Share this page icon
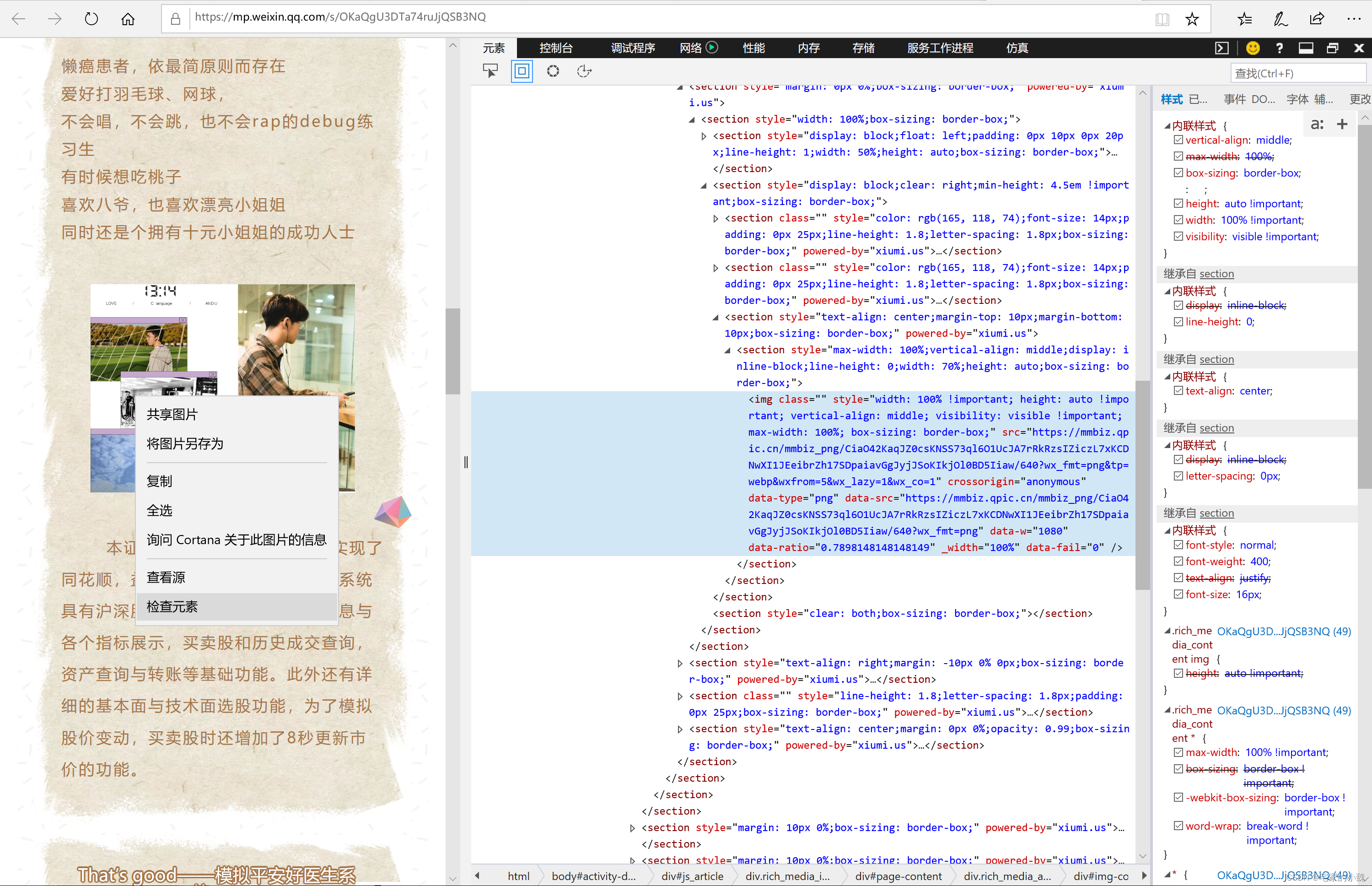Viewport: 1372px width, 886px height. [x=1317, y=19]
